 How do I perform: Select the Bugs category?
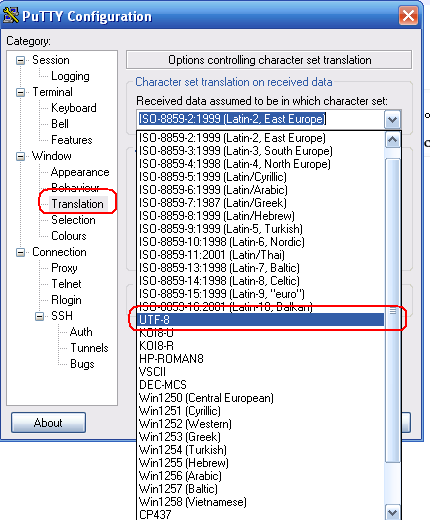pos(82,364)
